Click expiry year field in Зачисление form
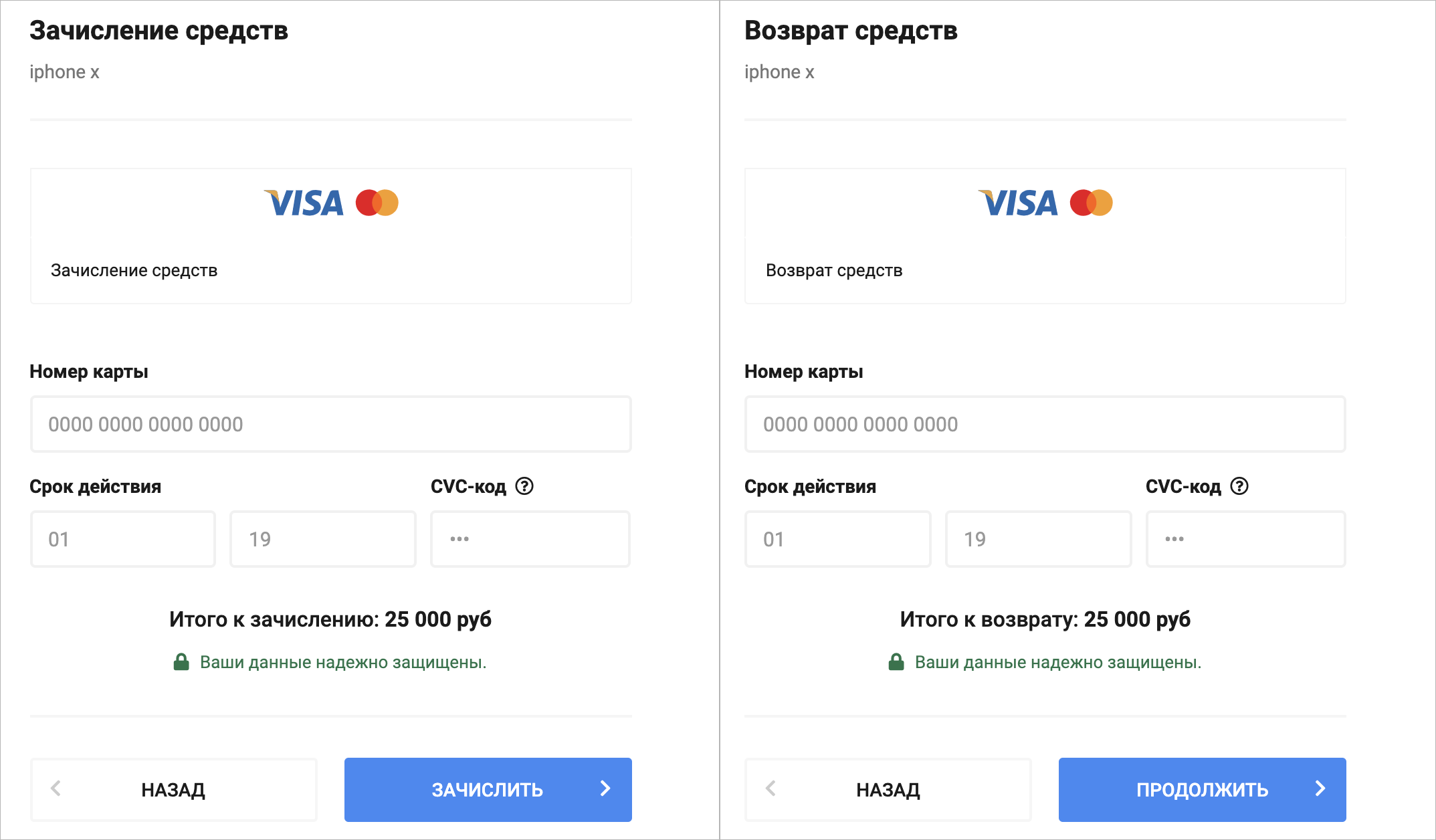Screen dimensions: 1436x840 click(323, 539)
